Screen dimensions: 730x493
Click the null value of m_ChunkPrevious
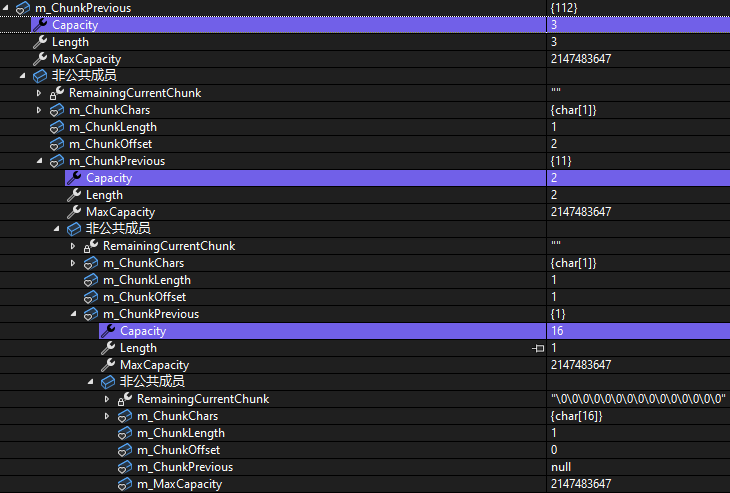pos(561,467)
